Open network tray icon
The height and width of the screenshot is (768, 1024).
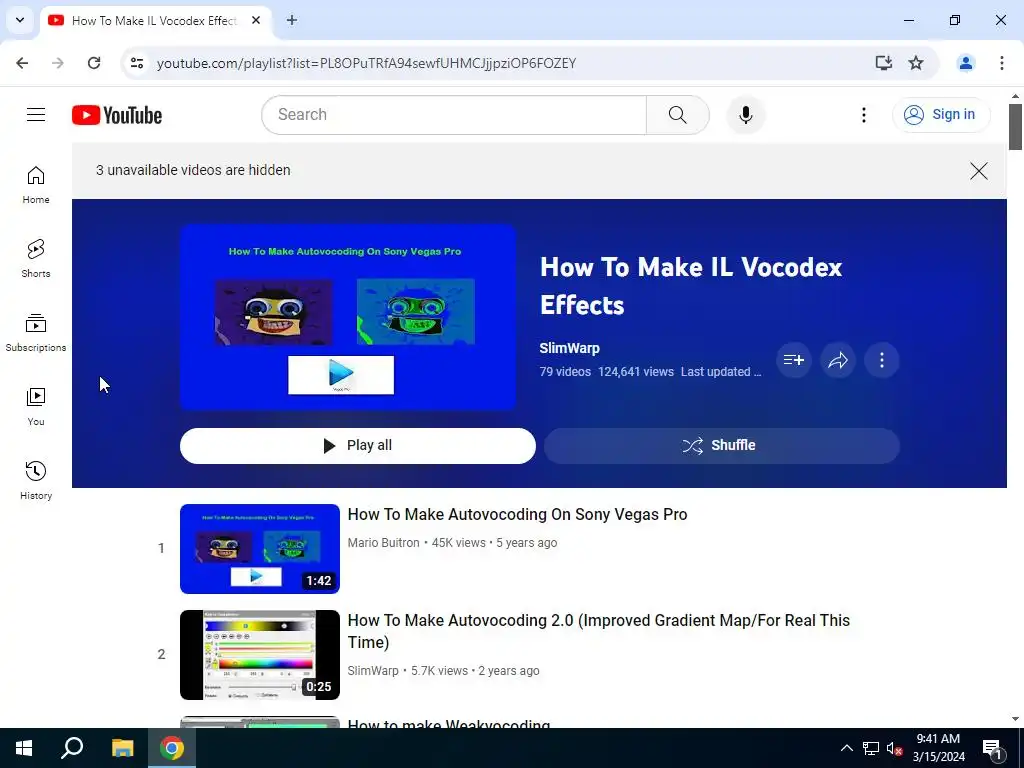pyautogui.click(x=871, y=748)
